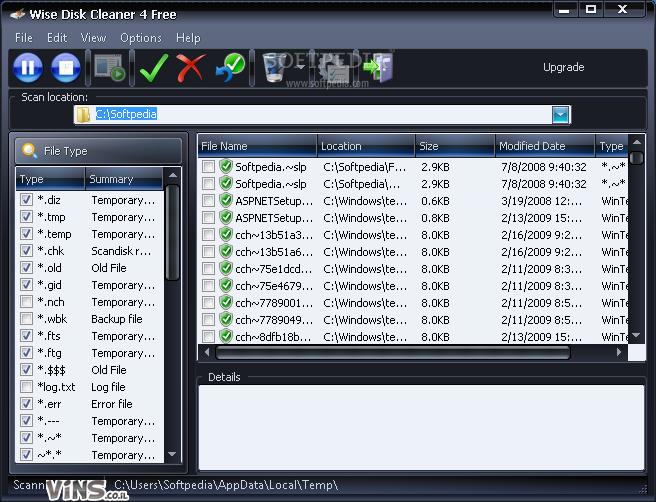The width and height of the screenshot is (656, 502).
Task: Sort file types by Type column
Action: pos(51,179)
